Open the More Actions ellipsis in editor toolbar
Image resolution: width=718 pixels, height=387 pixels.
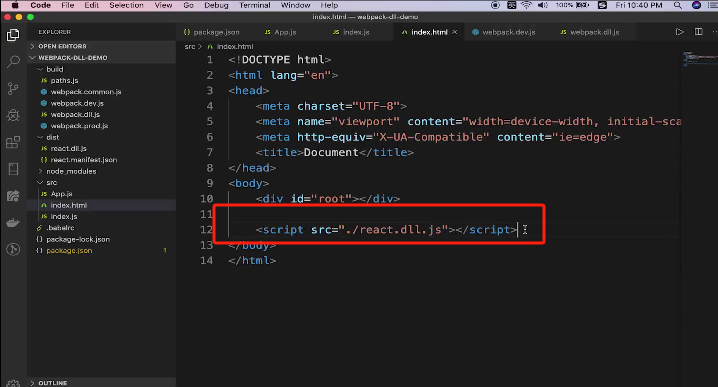(x=714, y=32)
